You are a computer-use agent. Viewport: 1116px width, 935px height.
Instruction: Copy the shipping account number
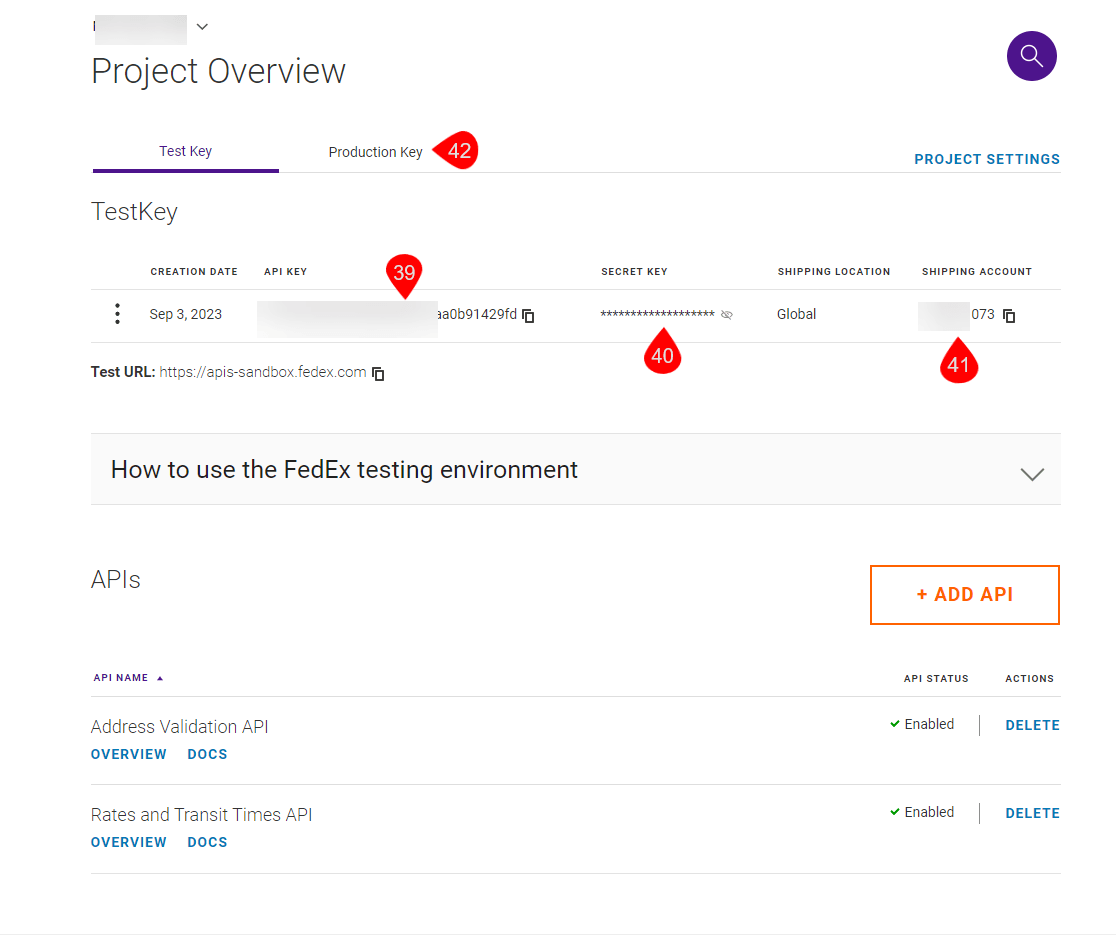coord(1009,316)
